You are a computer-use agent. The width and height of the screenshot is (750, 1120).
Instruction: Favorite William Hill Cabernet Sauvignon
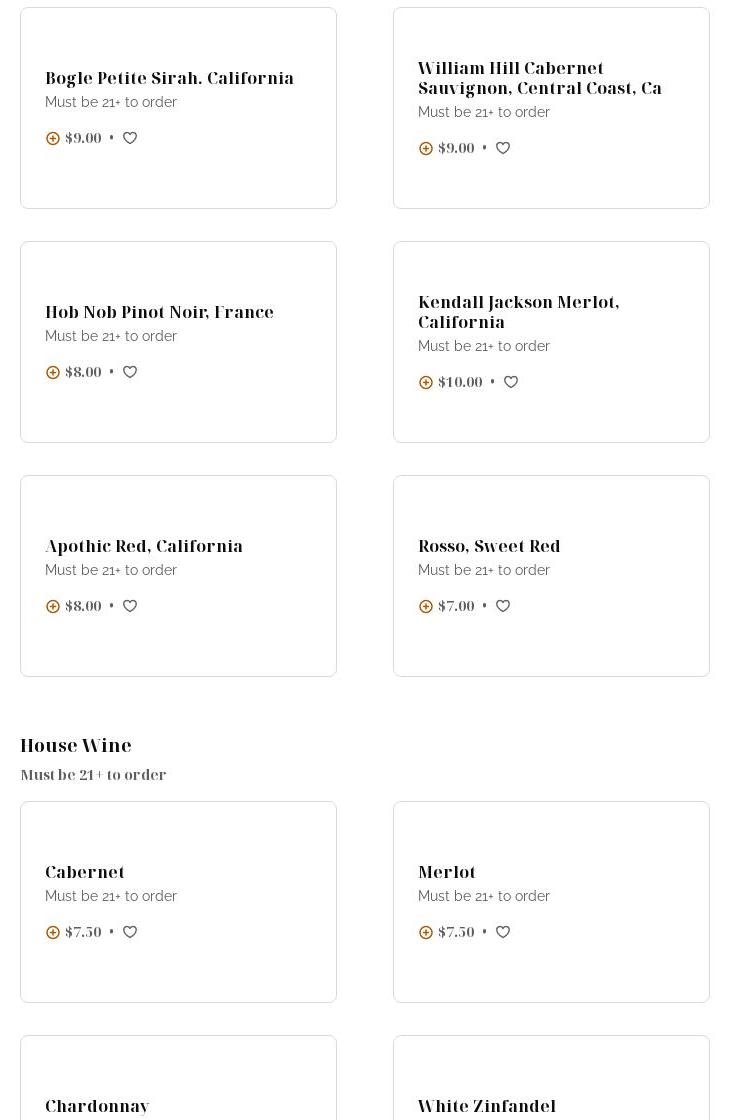pyautogui.click(x=503, y=148)
